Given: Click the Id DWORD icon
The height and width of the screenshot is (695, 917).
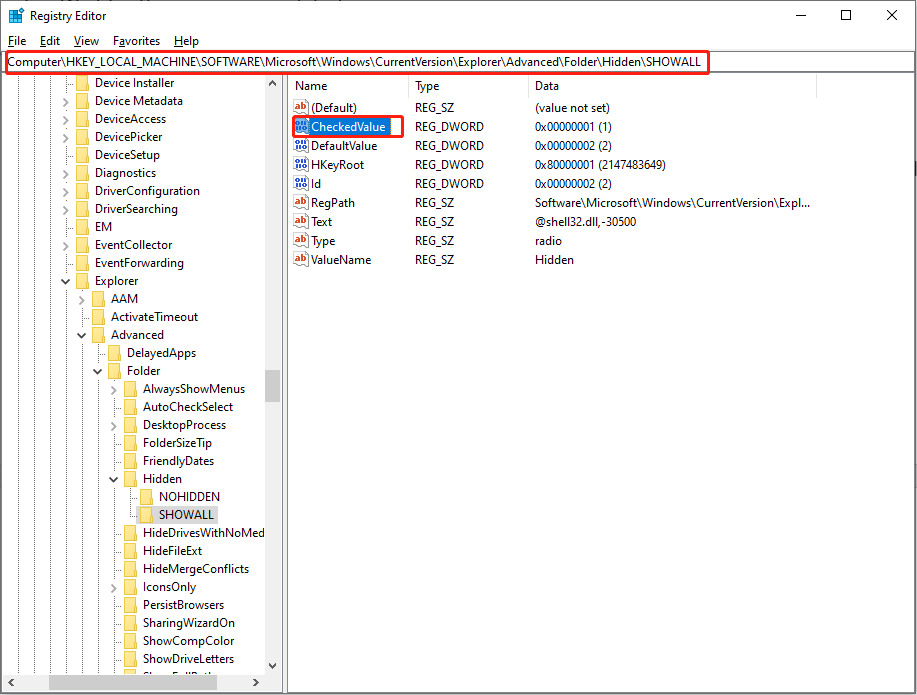Looking at the screenshot, I should click(301, 184).
